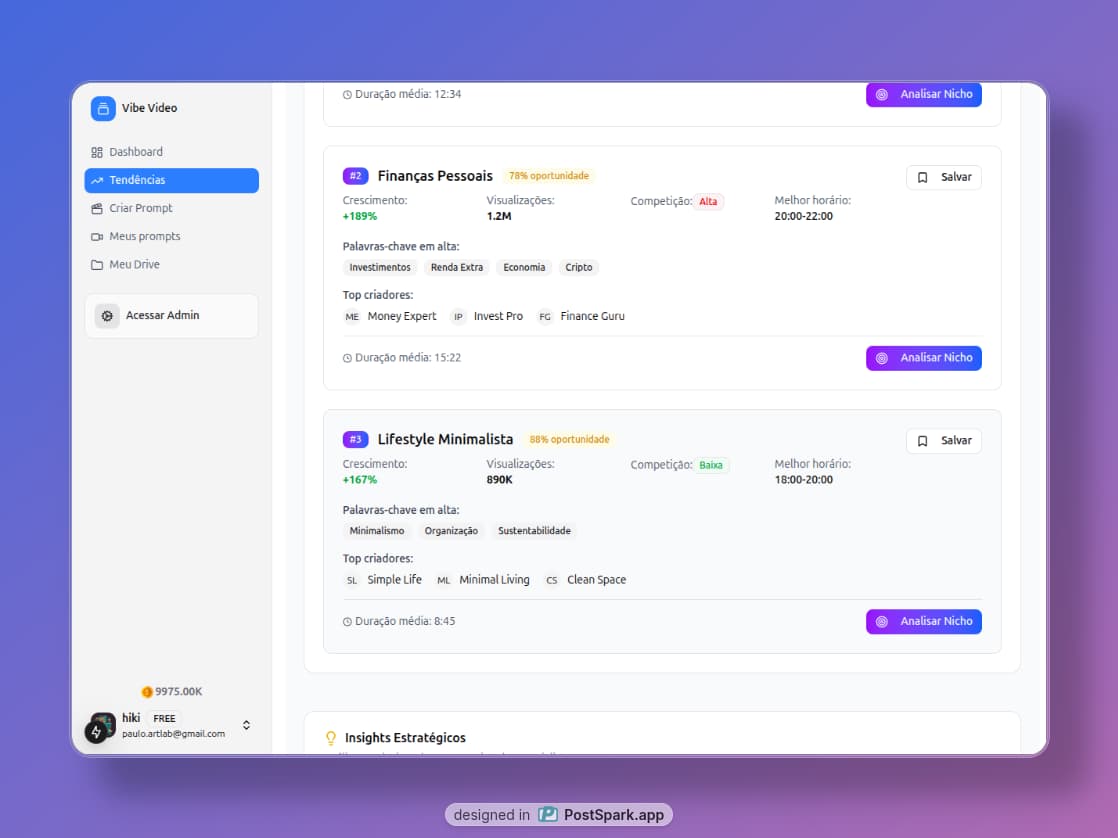Save the Finanças Pessoais niche
The width and height of the screenshot is (1118, 838).
(943, 177)
